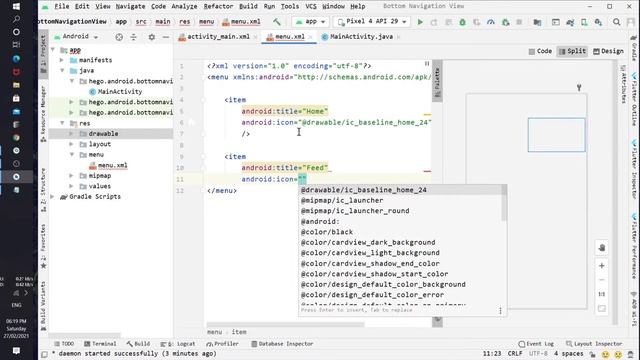640x360 pixels.
Task: Select @drawable/ic_baseline_home_24 suggestion
Action: pyautogui.click(x=400, y=190)
